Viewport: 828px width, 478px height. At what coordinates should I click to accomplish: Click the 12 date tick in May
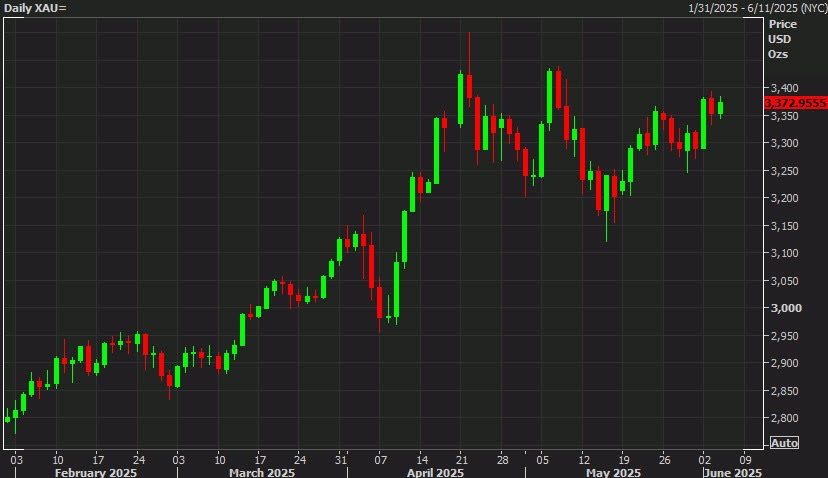584,460
